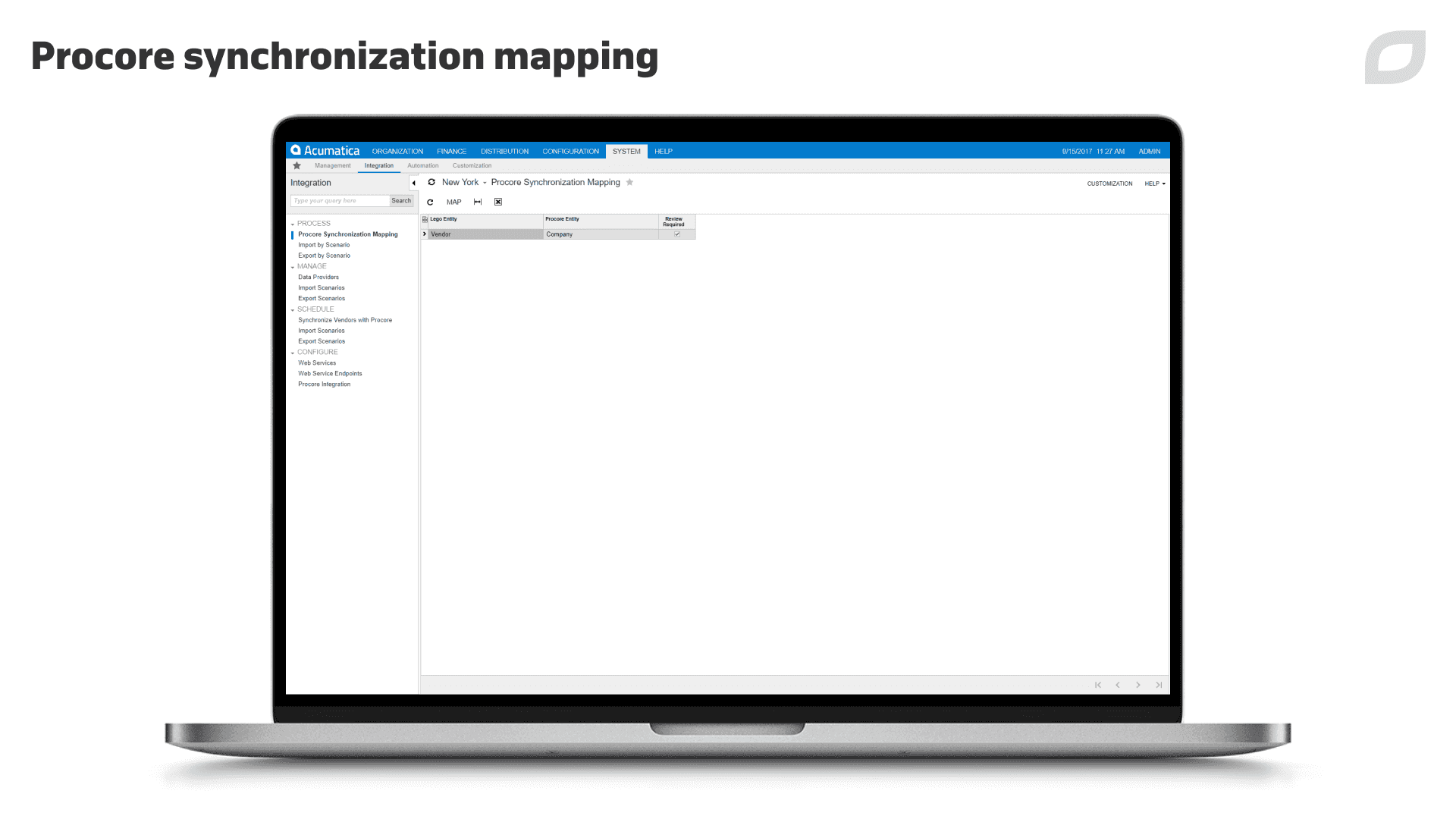1456x819 pixels.
Task: Click the Acumatica logo
Action: pyautogui.click(x=325, y=151)
